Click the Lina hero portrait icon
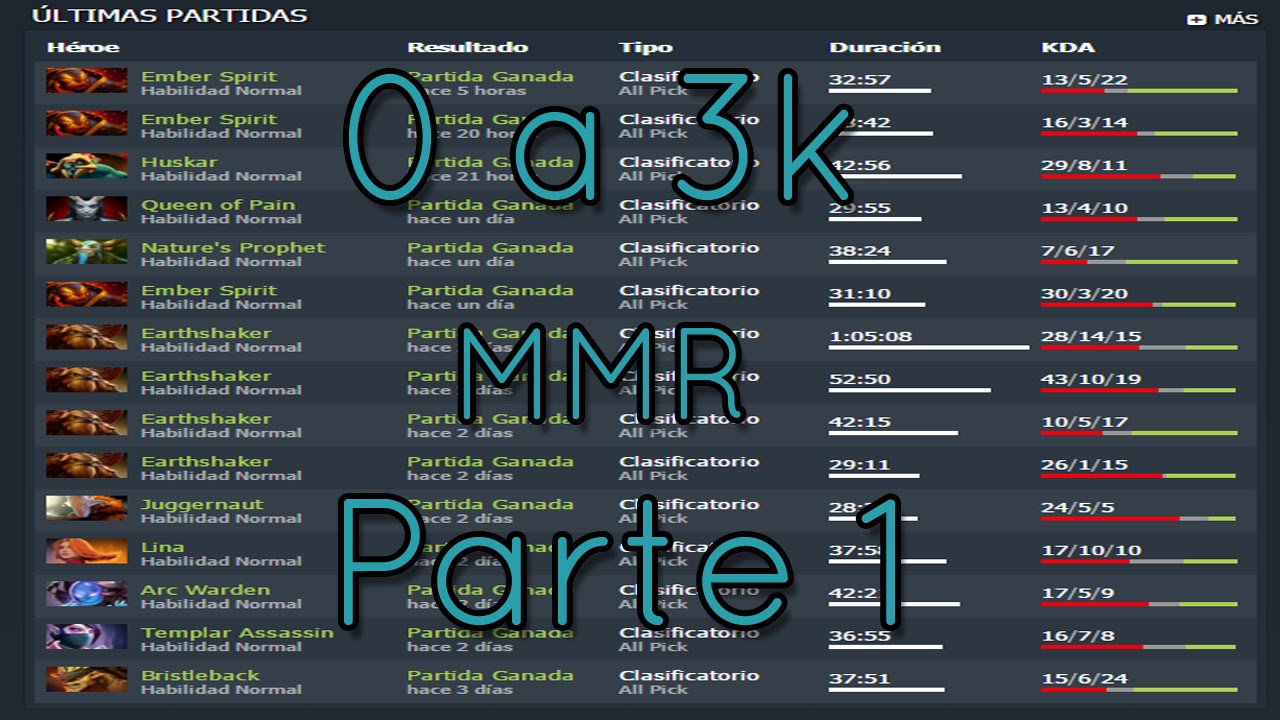The image size is (1280, 720). (86, 552)
